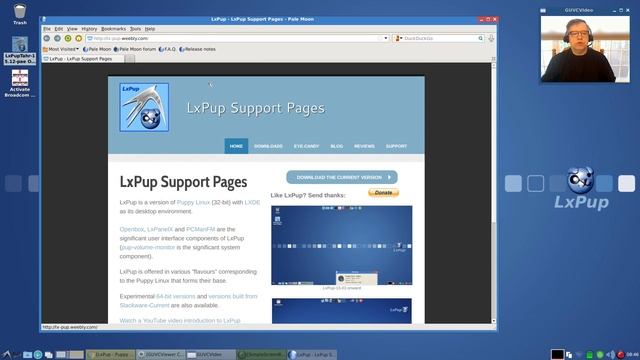Open the start menu icon on the taskbar

(7, 354)
